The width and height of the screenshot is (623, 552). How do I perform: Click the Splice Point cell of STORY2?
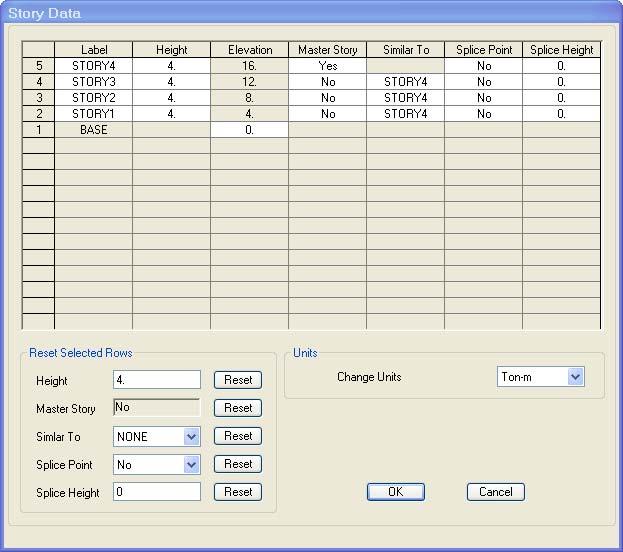484,98
